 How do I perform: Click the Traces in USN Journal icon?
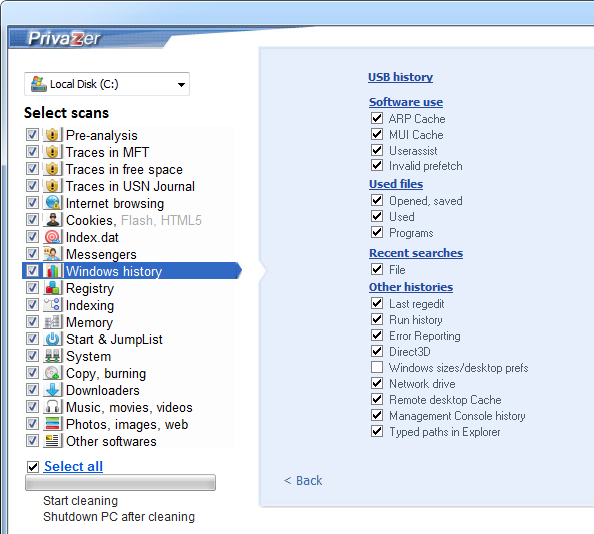click(52, 186)
